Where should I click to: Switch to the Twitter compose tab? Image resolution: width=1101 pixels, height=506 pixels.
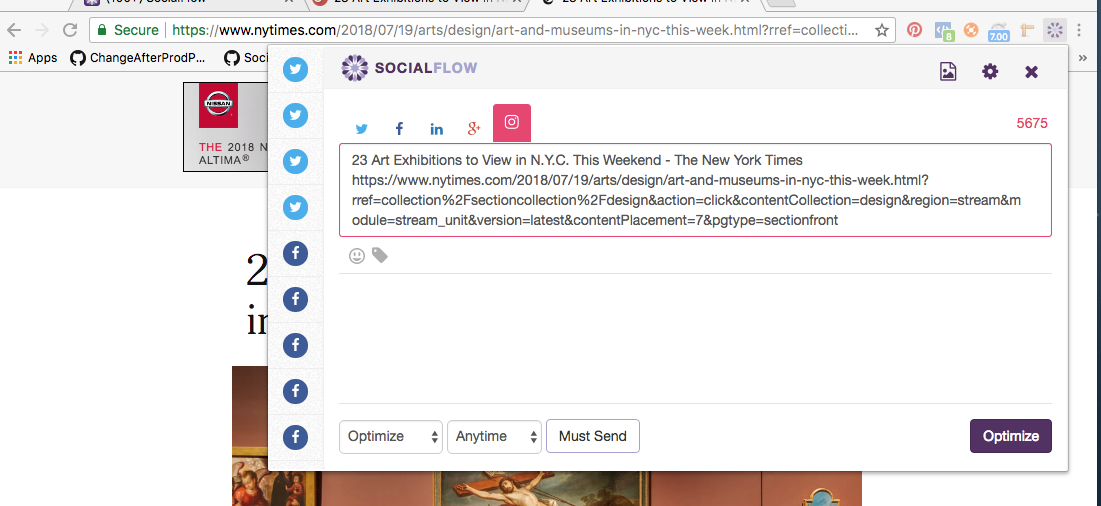click(x=362, y=128)
